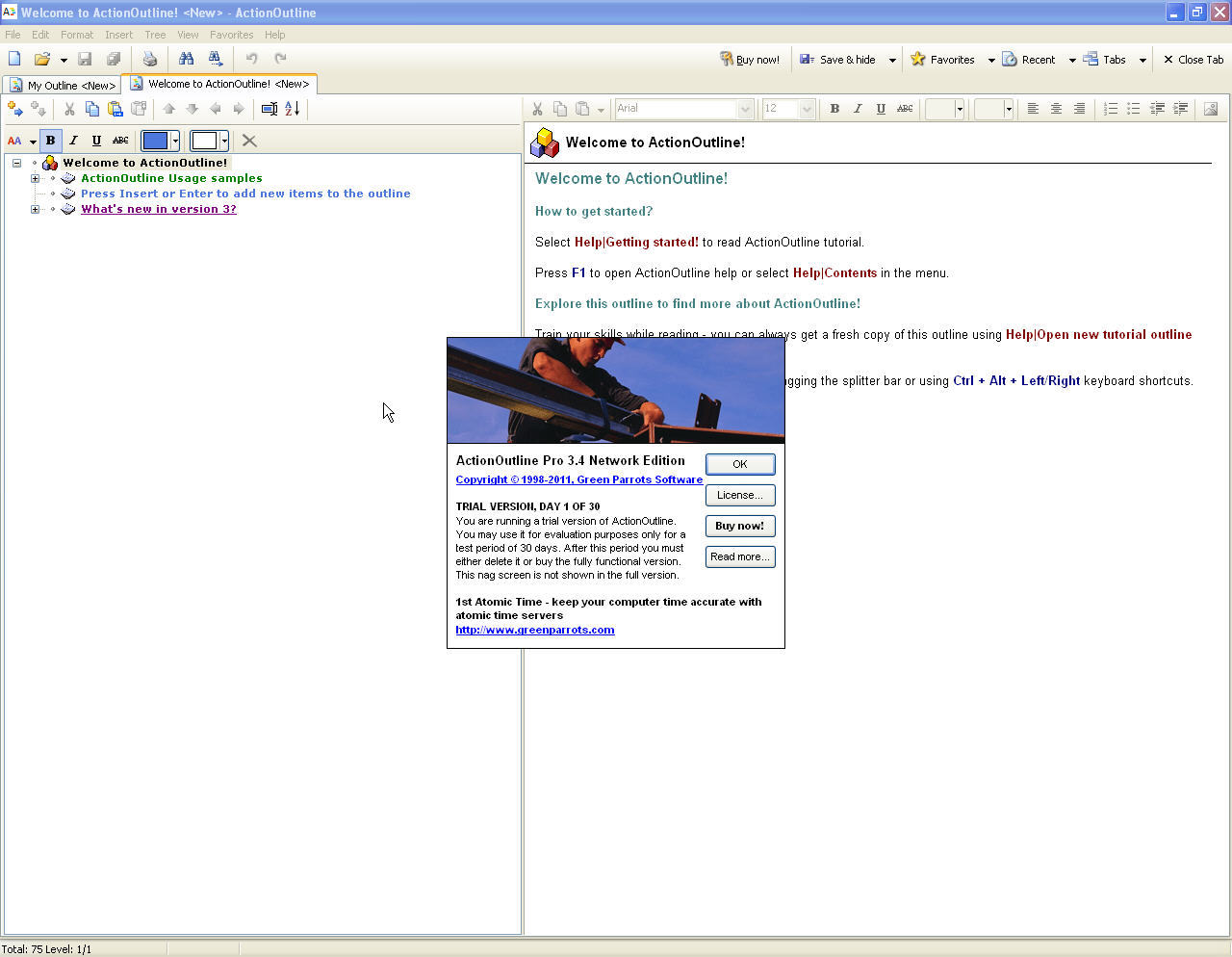The width and height of the screenshot is (1232, 957).
Task: Switch to the My Outline <New> tab
Action: click(x=62, y=85)
